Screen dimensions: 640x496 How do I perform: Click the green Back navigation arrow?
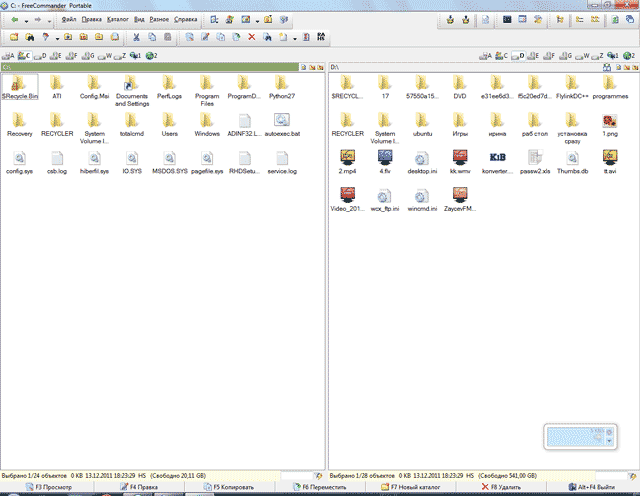(x=12, y=19)
